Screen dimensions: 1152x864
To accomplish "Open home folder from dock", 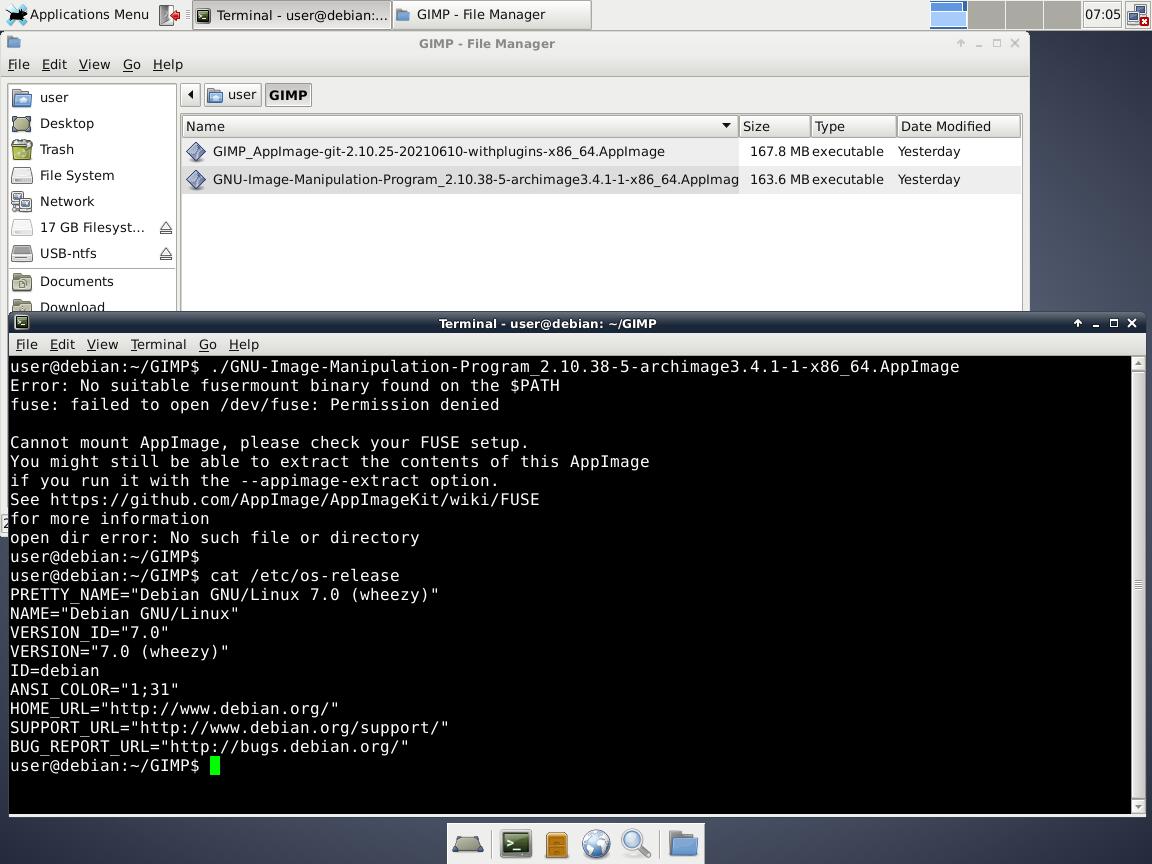I will [x=683, y=844].
